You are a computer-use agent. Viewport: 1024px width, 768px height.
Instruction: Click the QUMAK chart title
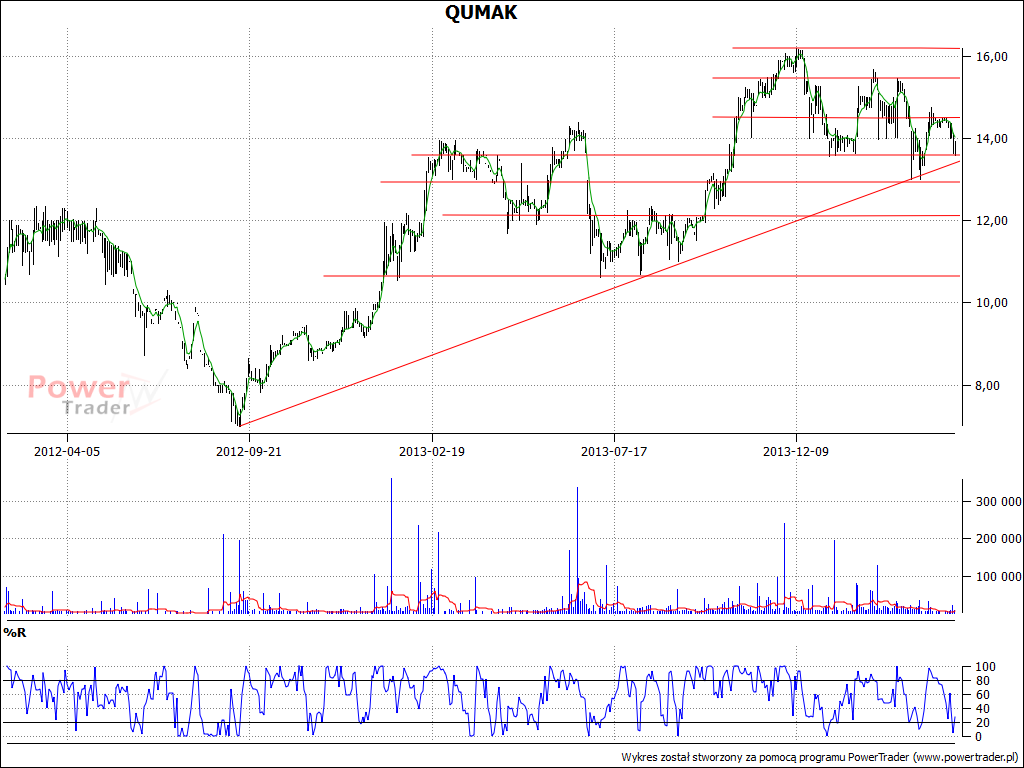pyautogui.click(x=481, y=12)
